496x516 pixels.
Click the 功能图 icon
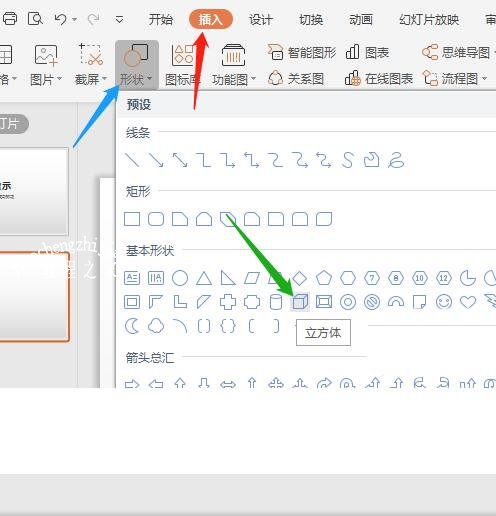click(233, 55)
